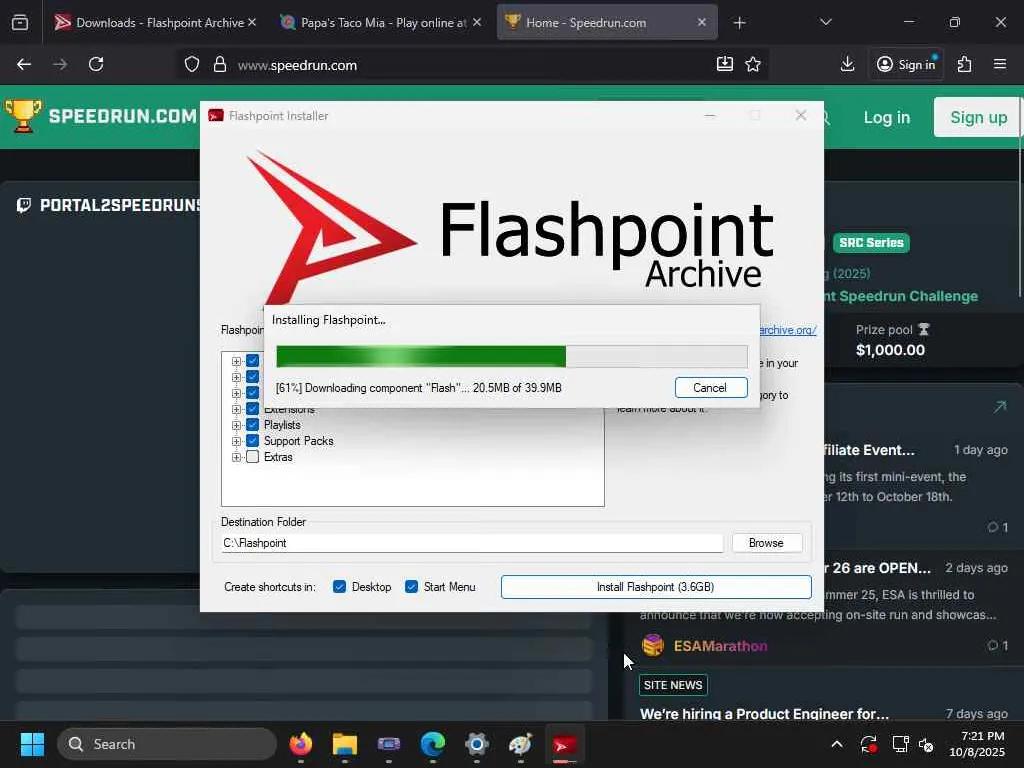The image size is (1024, 768).
Task: Toggle the Extensions component checkbox
Action: (x=253, y=409)
